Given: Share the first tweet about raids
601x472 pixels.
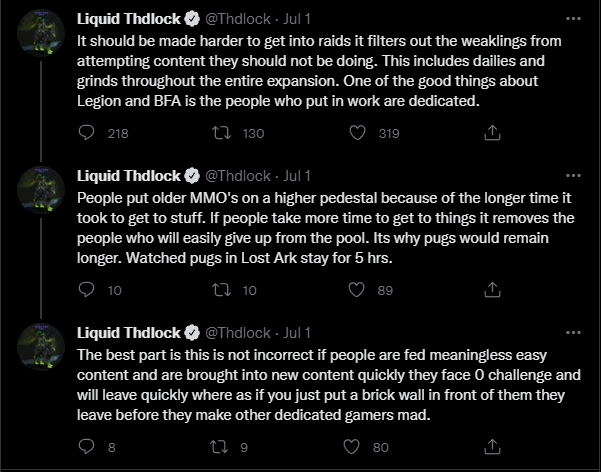Looking at the screenshot, I should pyautogui.click(x=491, y=133).
